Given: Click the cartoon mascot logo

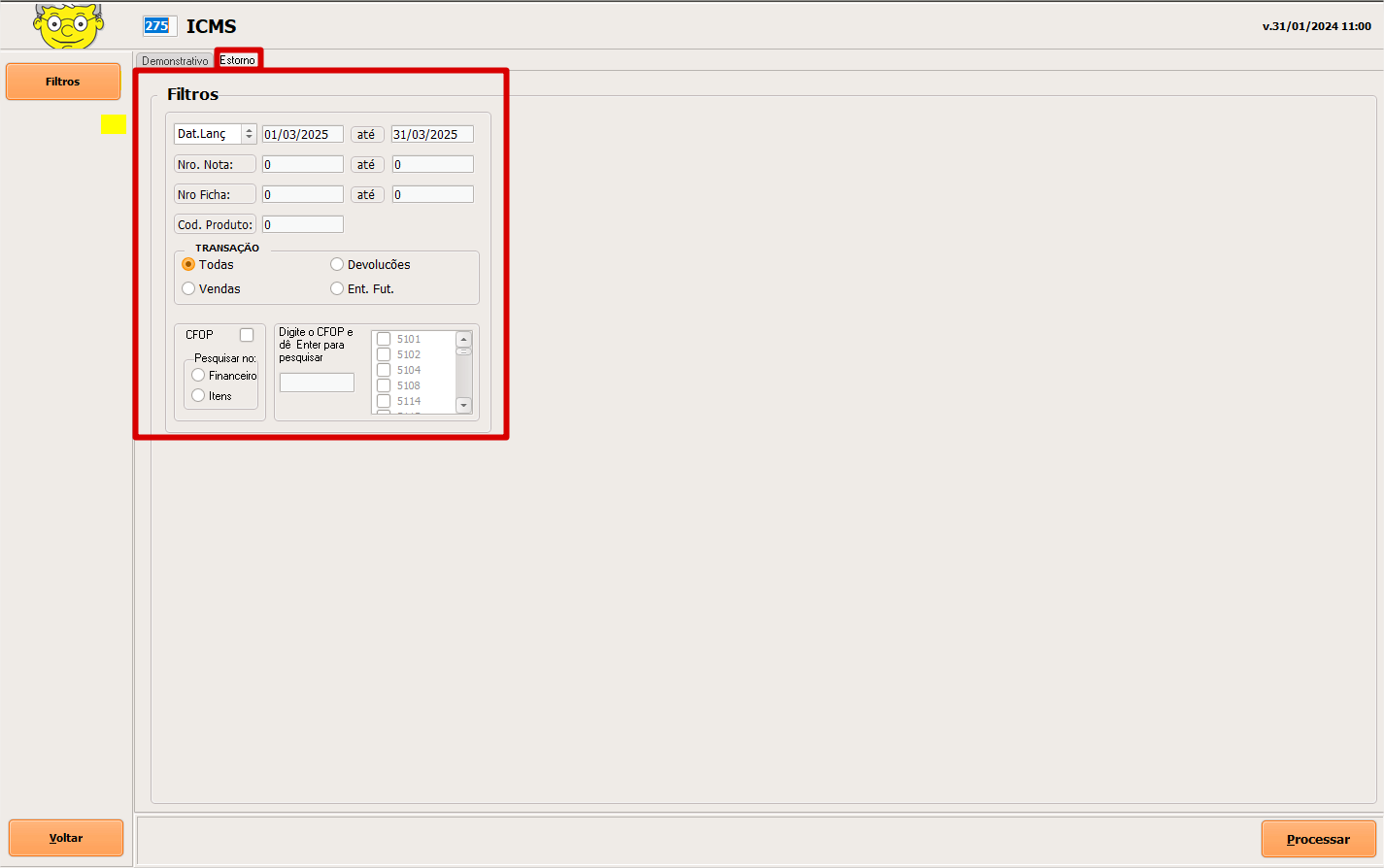Looking at the screenshot, I should point(68,25).
